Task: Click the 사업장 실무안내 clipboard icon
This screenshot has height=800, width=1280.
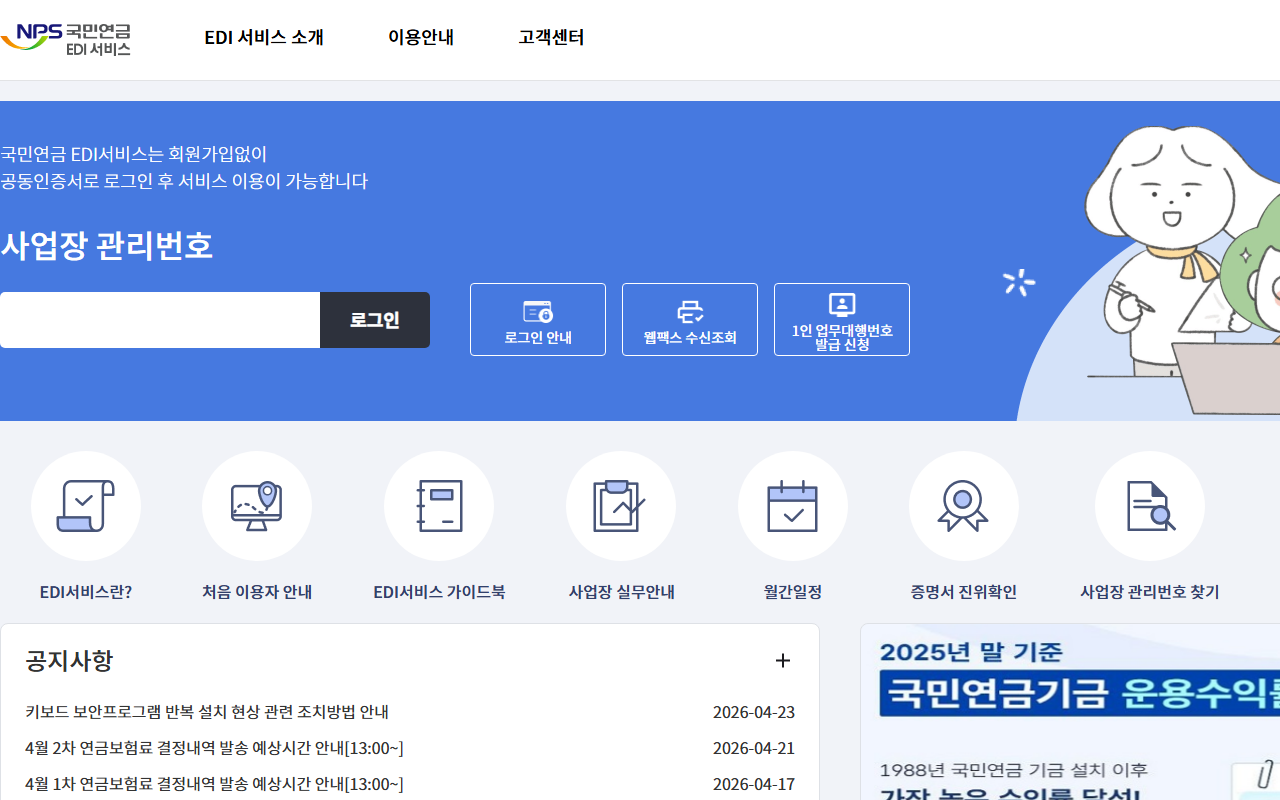Action: pyautogui.click(x=621, y=506)
